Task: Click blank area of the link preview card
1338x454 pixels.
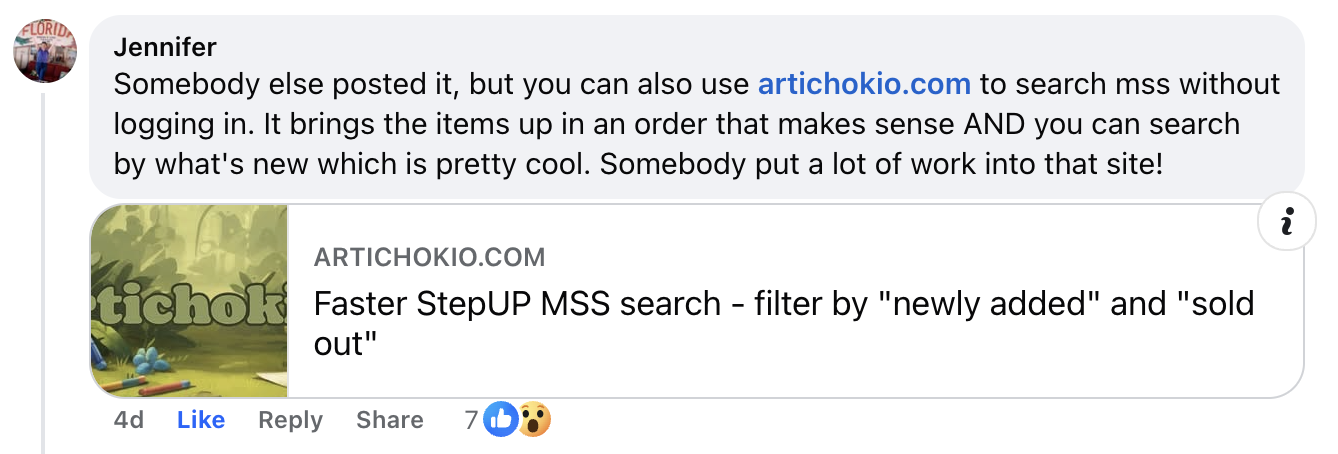Action: tap(900, 365)
